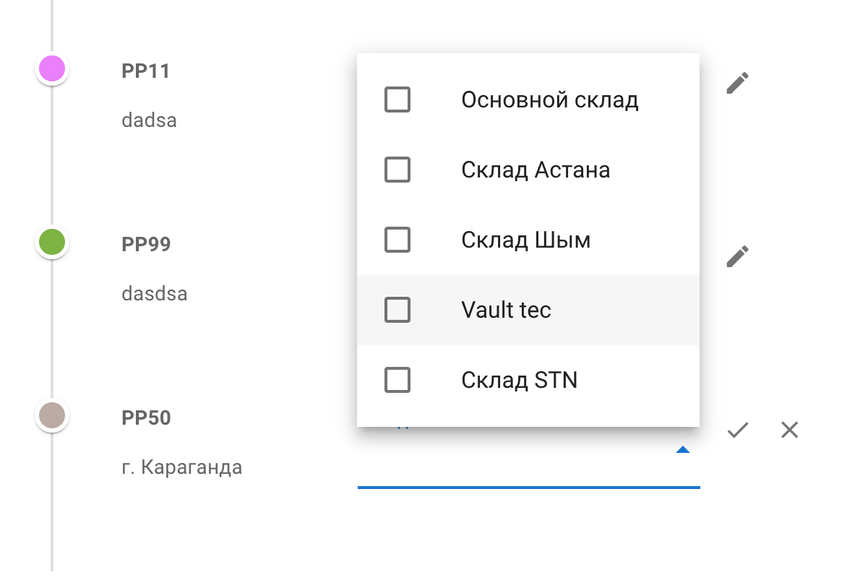
Task: Cancel PP50 edit with X icon
Action: (x=789, y=430)
